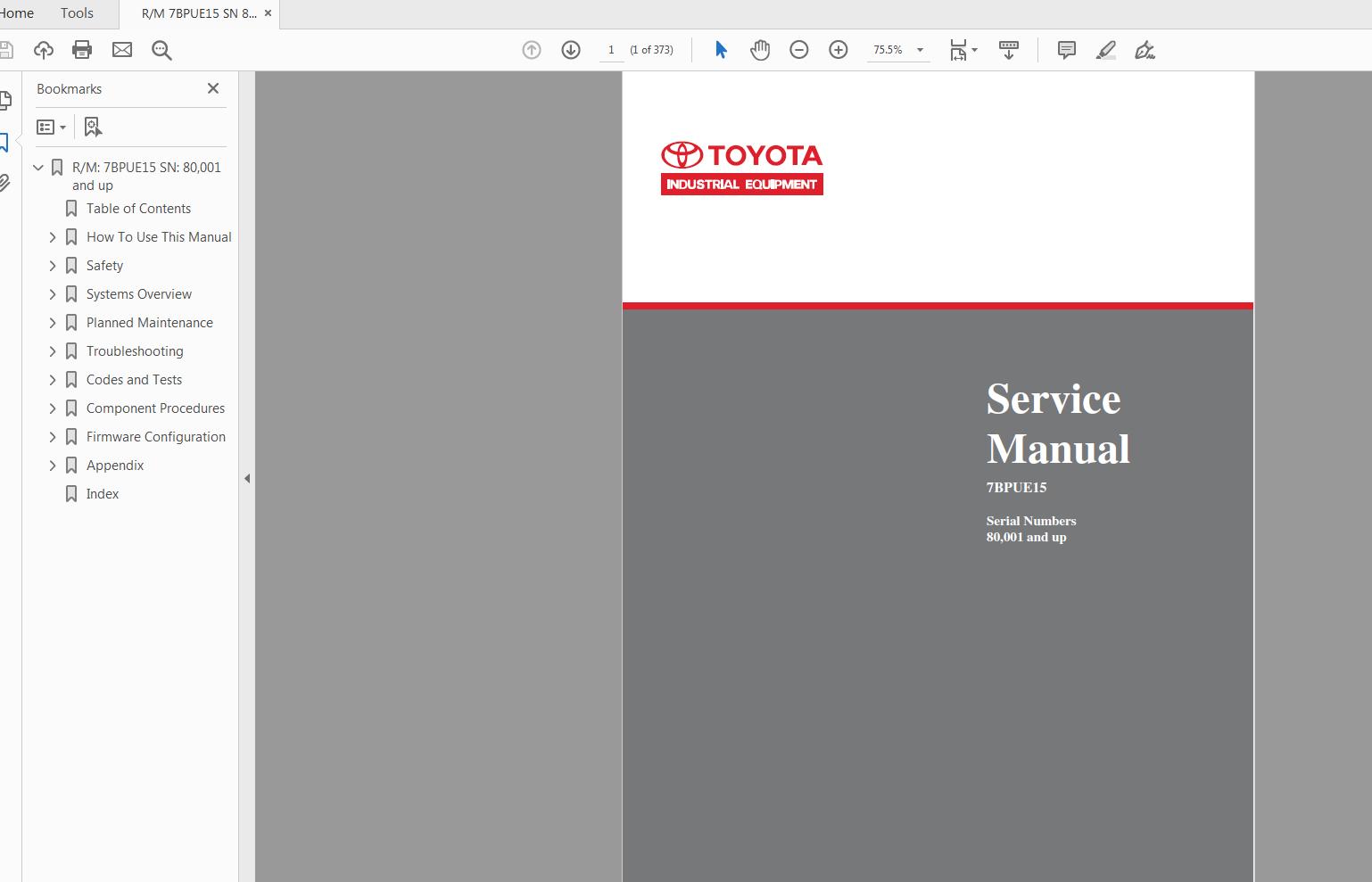The image size is (1372, 882).
Task: Select Component Procedures bookmark label
Action: click(155, 408)
